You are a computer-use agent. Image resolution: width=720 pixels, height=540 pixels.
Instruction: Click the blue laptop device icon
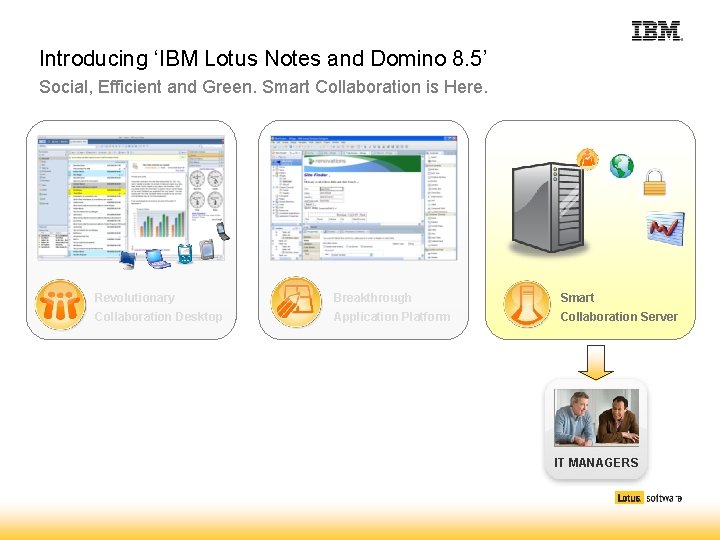click(x=158, y=259)
